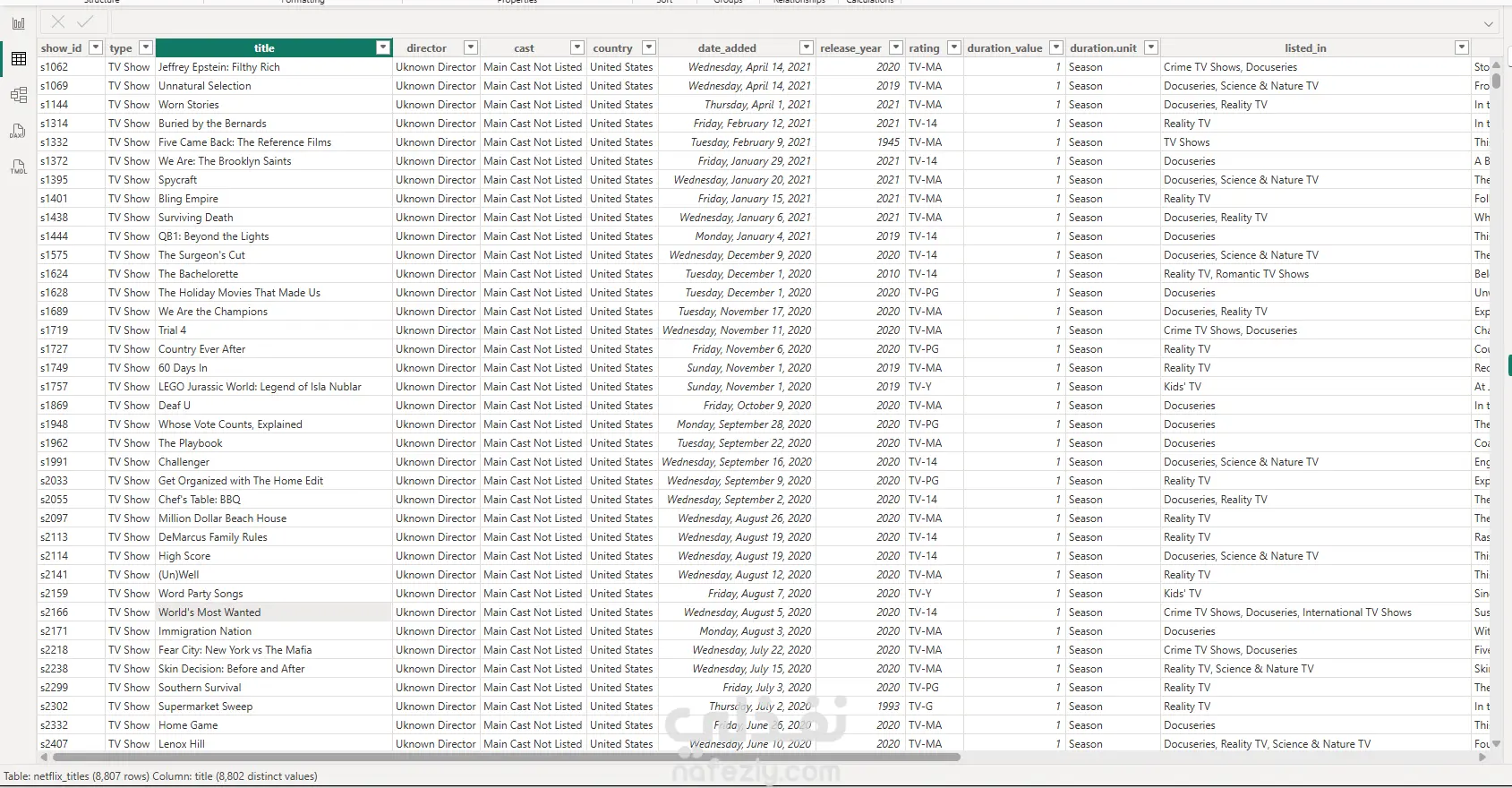Select cell 'Reality TV, Romantic TV Shows'

(x=1316, y=274)
